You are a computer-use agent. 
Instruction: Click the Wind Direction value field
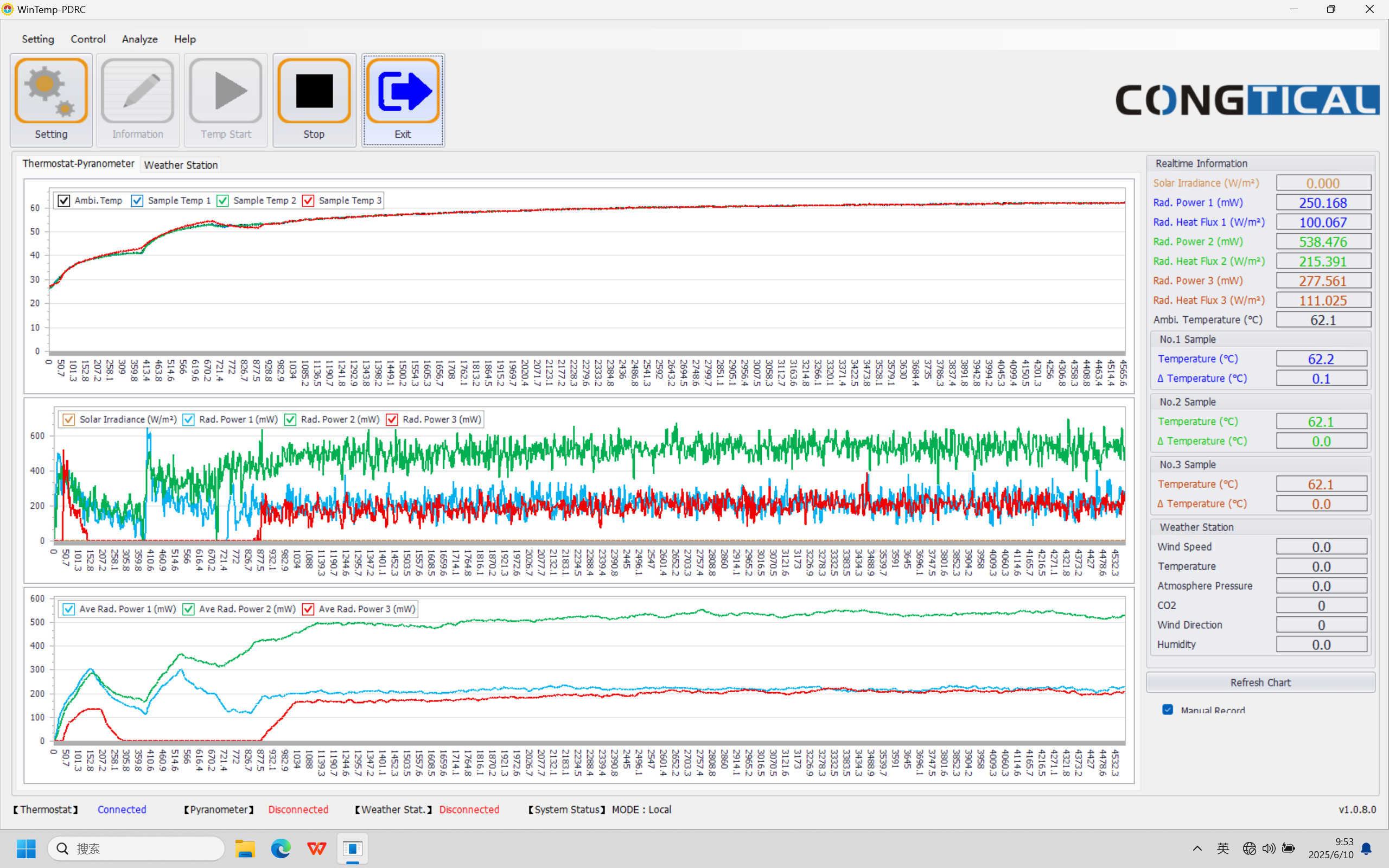[x=1321, y=625]
